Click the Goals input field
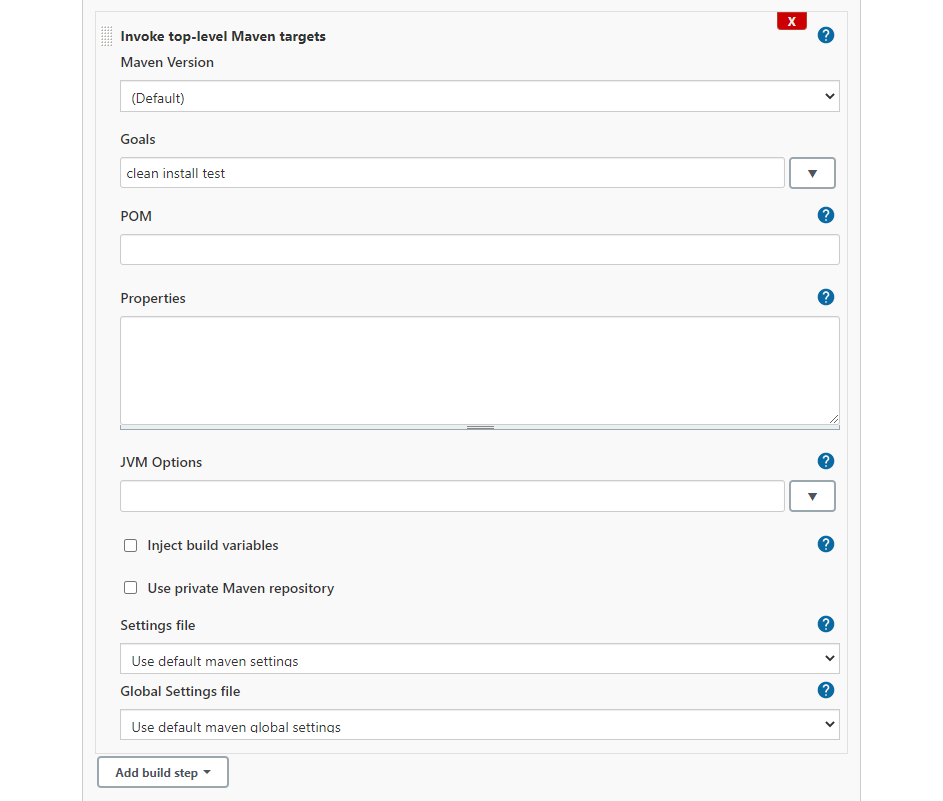The height and width of the screenshot is (801, 943). pyautogui.click(x=452, y=173)
